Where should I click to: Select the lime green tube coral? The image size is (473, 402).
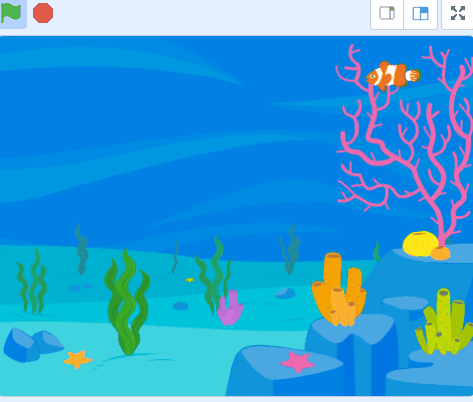point(444,322)
